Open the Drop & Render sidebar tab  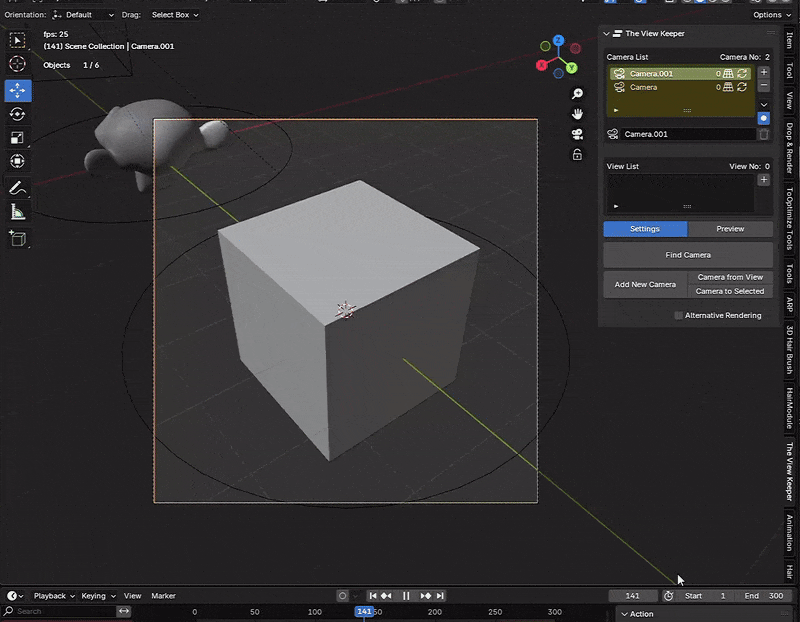(790, 148)
